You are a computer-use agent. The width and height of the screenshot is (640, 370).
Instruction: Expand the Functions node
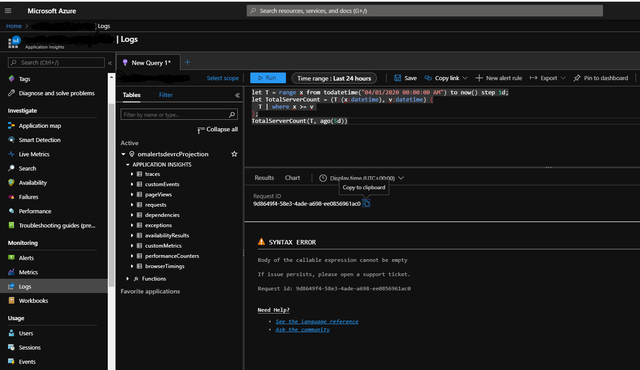coord(128,279)
